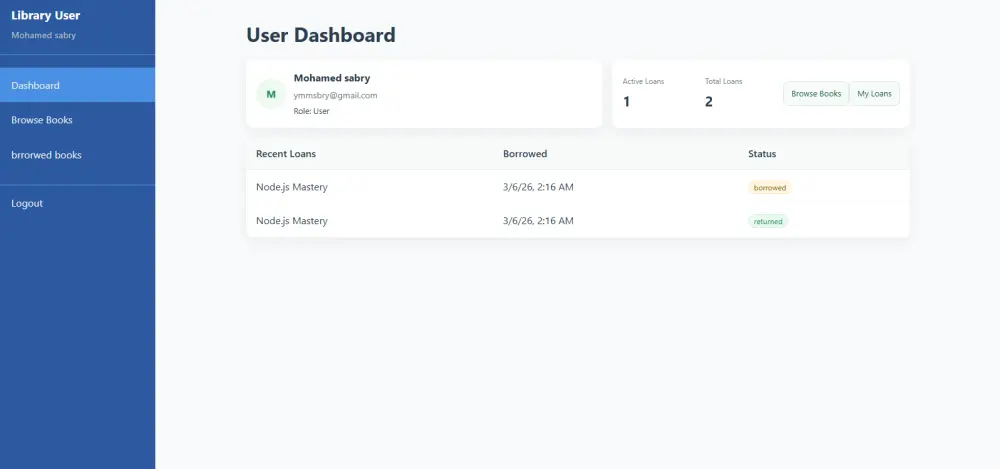
Task: Click the green M avatar circle
Action: click(271, 94)
